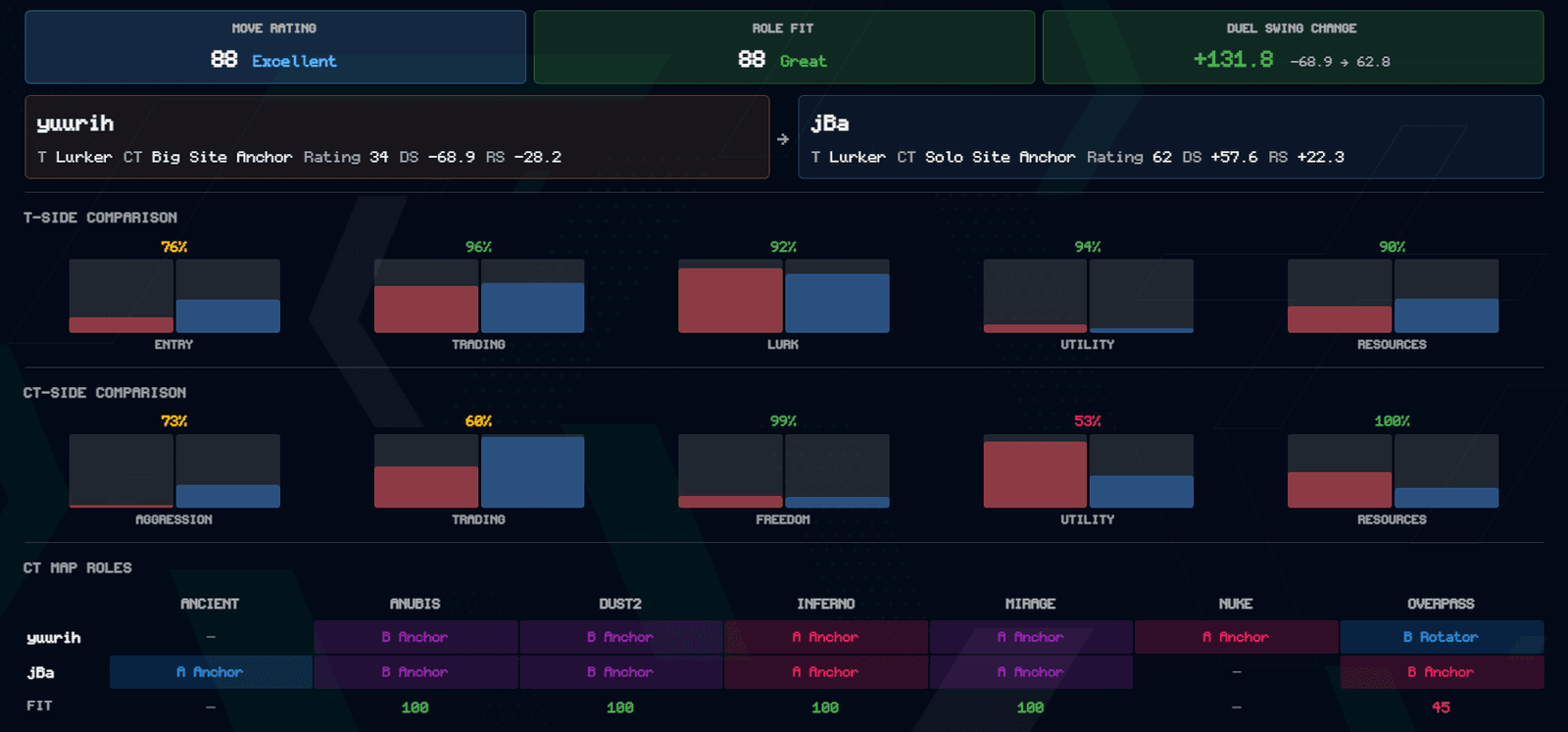Click jBa's B Anchor cell on Overpass
1568x732 pixels.
pyautogui.click(x=1442, y=672)
